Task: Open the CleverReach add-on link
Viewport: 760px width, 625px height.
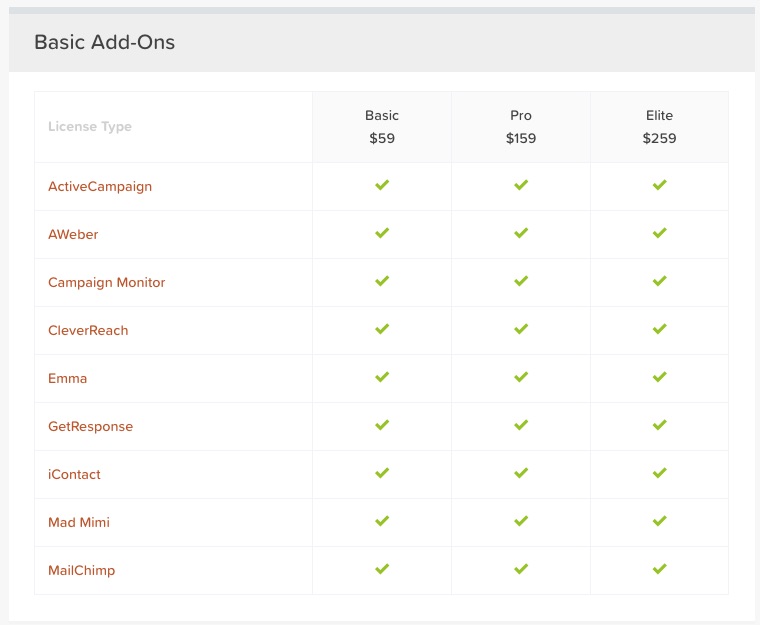Action: [88, 330]
